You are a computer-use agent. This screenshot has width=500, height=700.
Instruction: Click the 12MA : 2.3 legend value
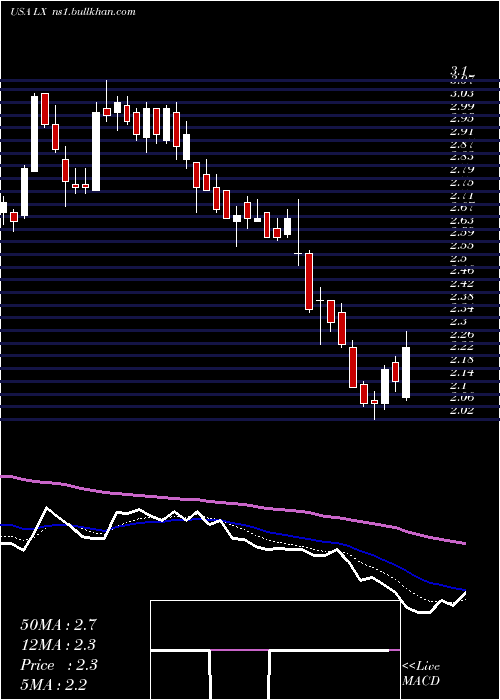click(58, 645)
